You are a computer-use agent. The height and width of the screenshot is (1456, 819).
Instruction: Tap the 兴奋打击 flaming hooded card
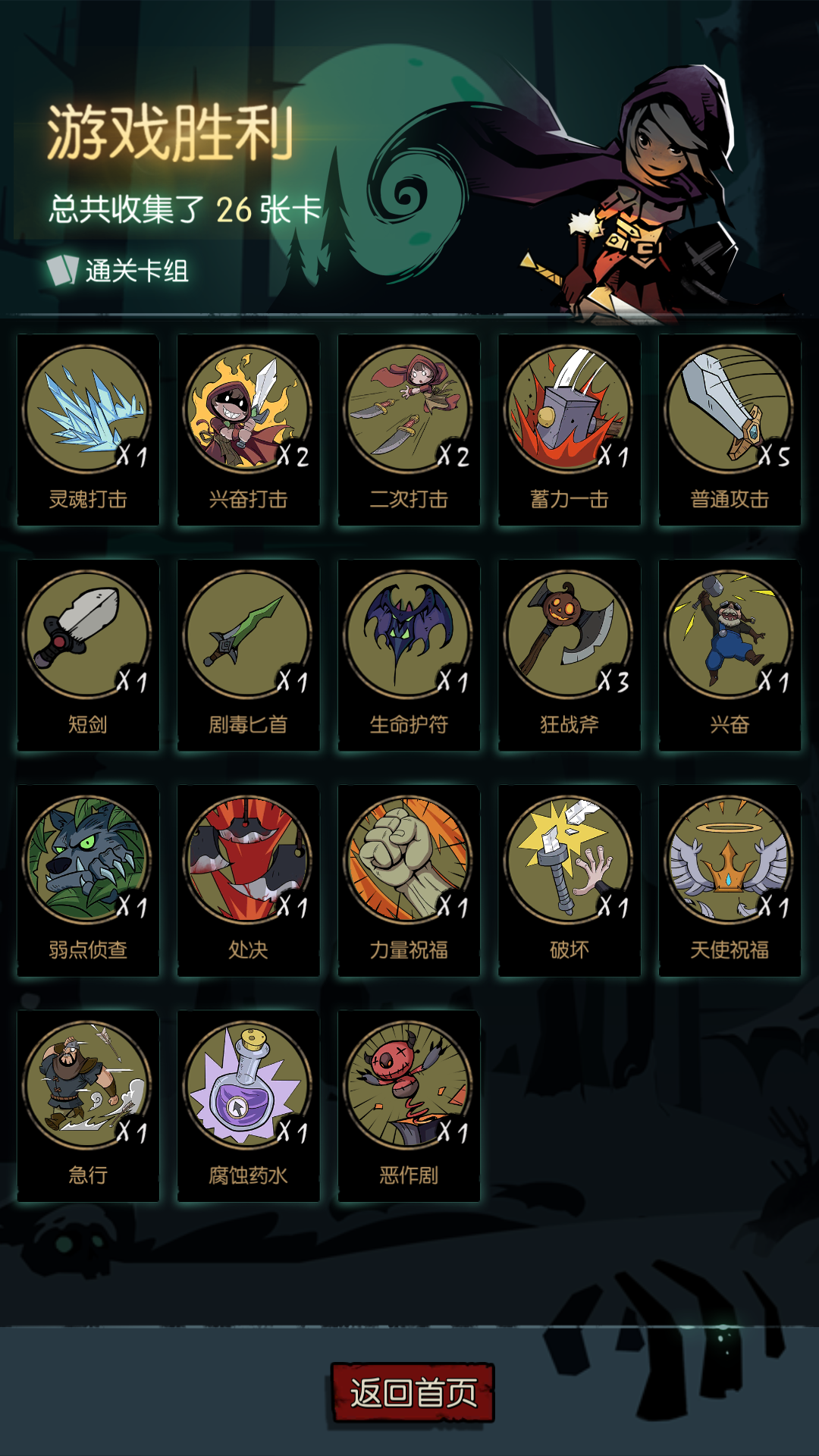pyautogui.click(x=248, y=430)
